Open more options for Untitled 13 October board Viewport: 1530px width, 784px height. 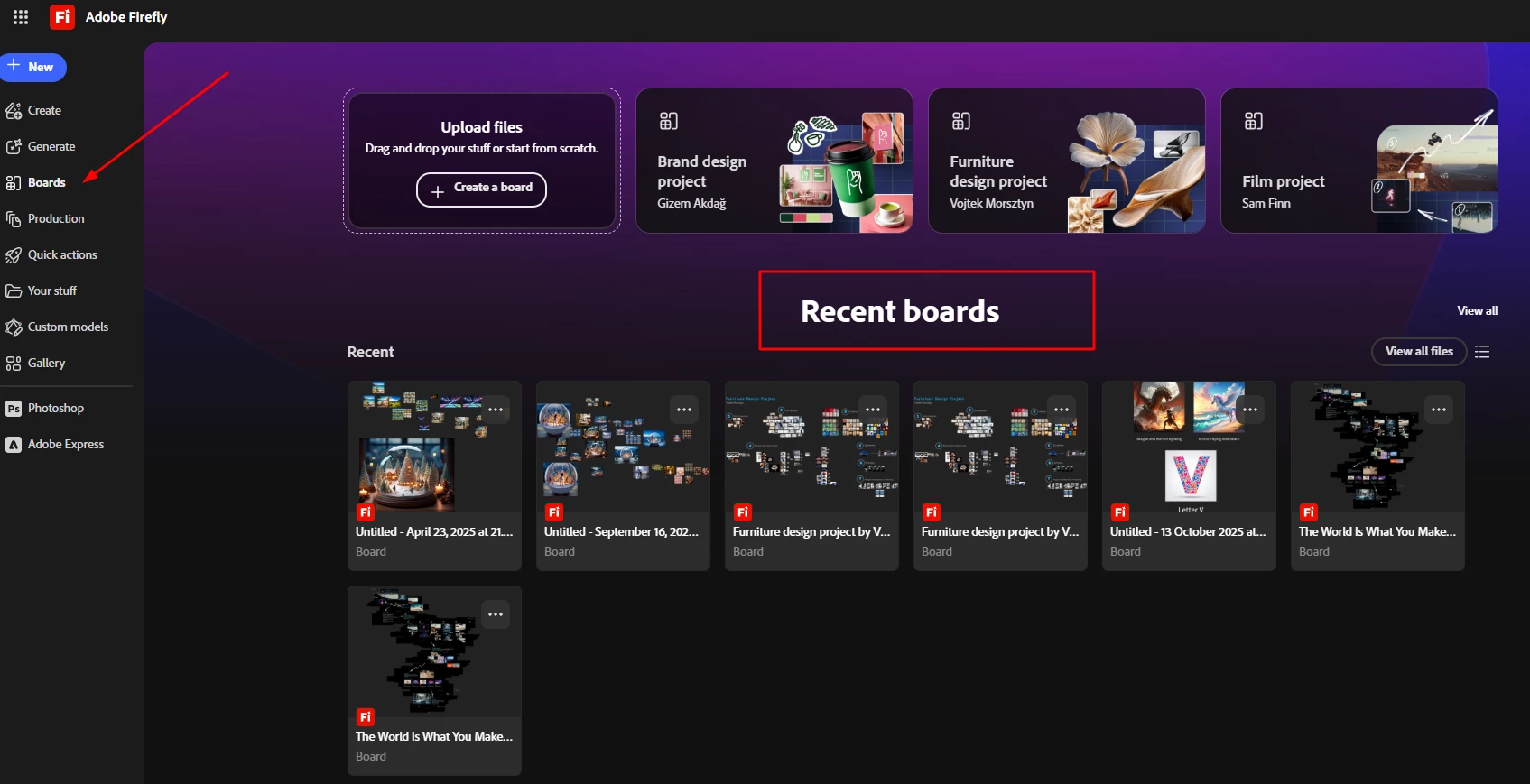pos(1250,410)
